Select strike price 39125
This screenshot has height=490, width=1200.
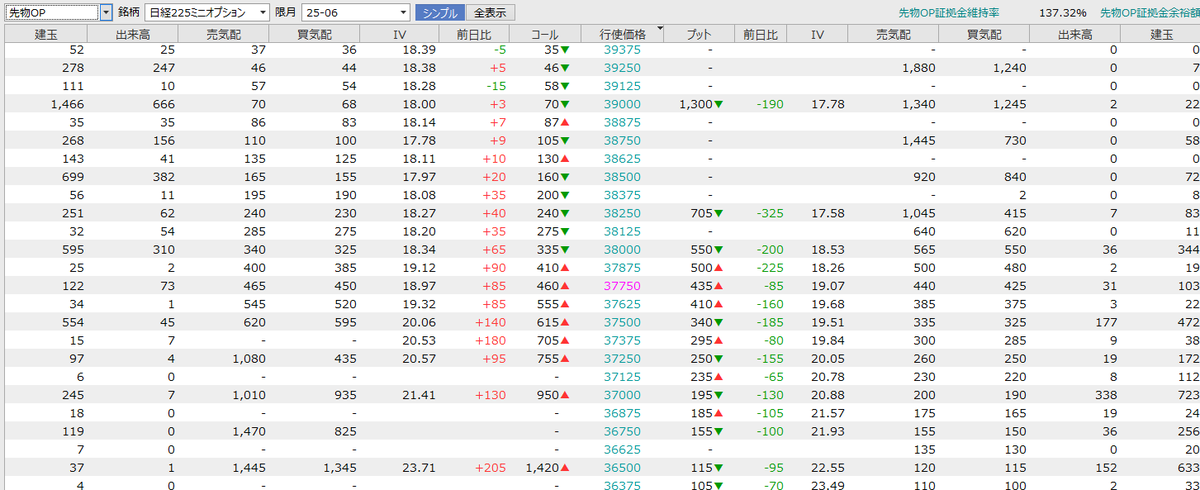coord(623,85)
